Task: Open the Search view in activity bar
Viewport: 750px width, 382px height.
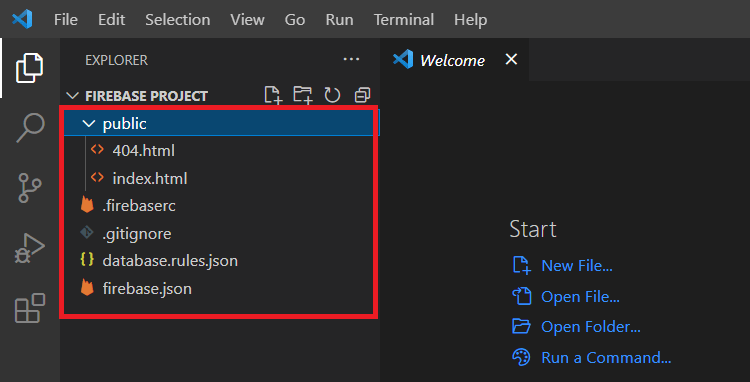Action: [x=30, y=128]
